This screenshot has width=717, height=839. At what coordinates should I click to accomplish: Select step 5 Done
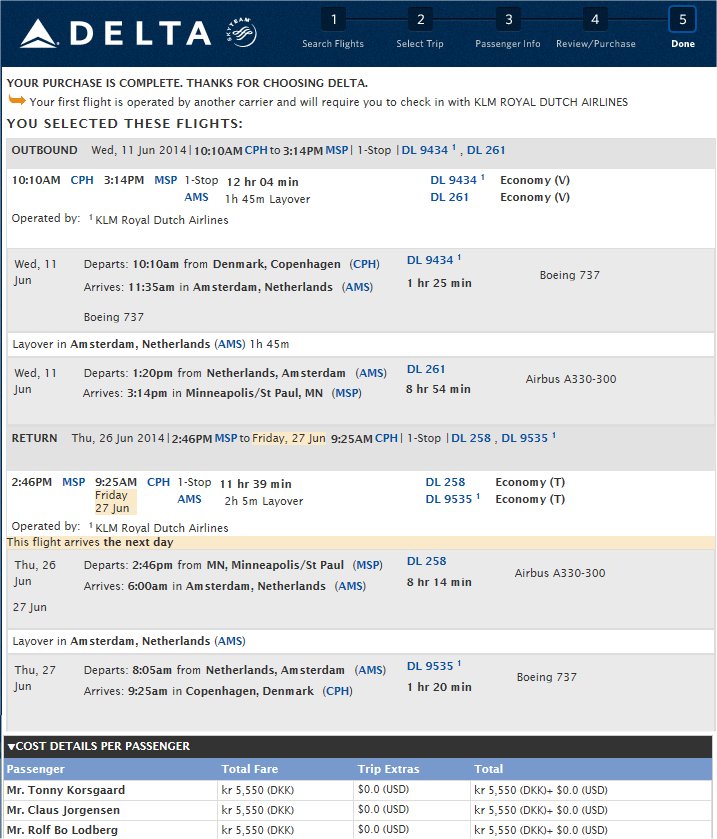click(683, 29)
